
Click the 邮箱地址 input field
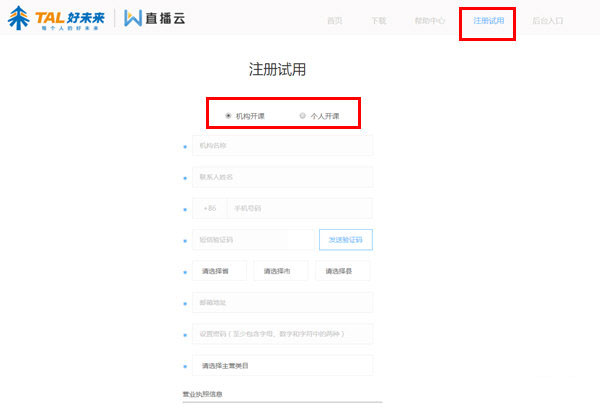(x=282, y=302)
